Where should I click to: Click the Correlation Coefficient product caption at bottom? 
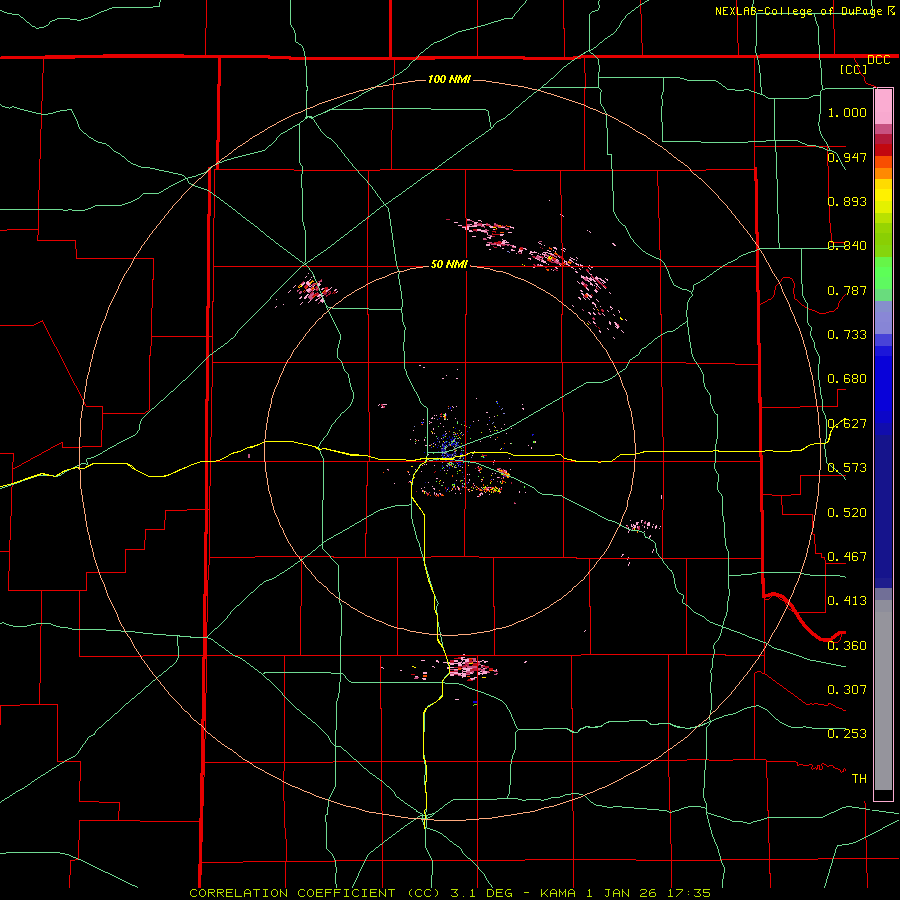click(450, 893)
